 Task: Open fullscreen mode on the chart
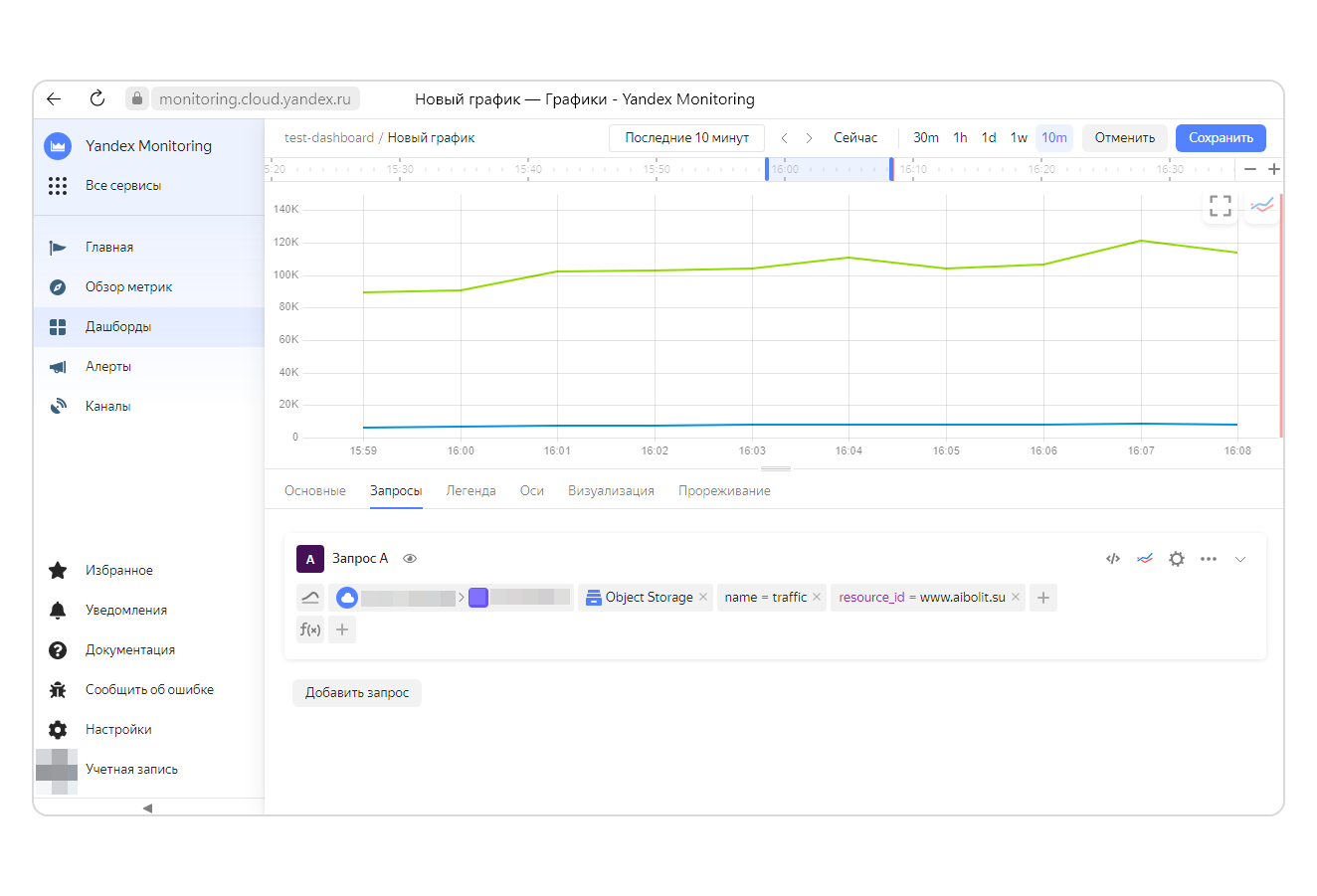(1221, 206)
